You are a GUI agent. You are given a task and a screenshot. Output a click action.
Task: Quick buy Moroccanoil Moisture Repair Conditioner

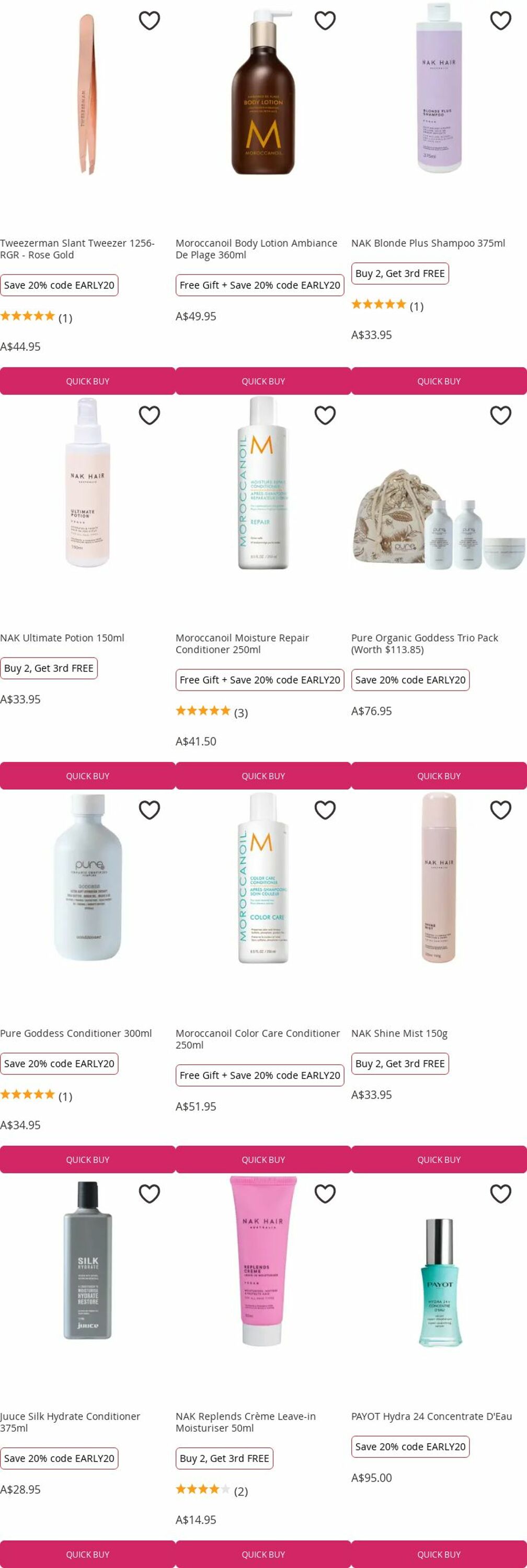click(x=263, y=776)
